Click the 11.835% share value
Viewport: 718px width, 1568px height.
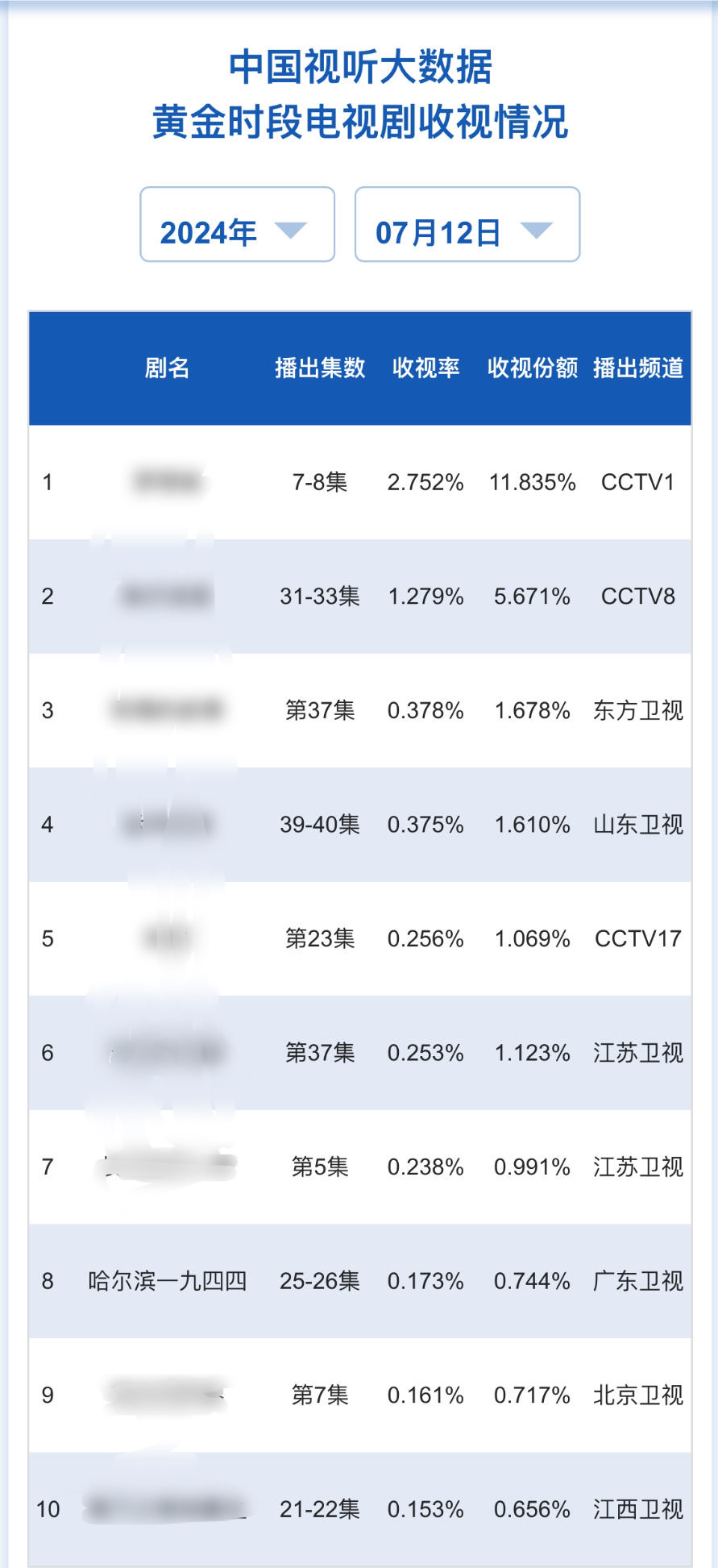tap(533, 482)
